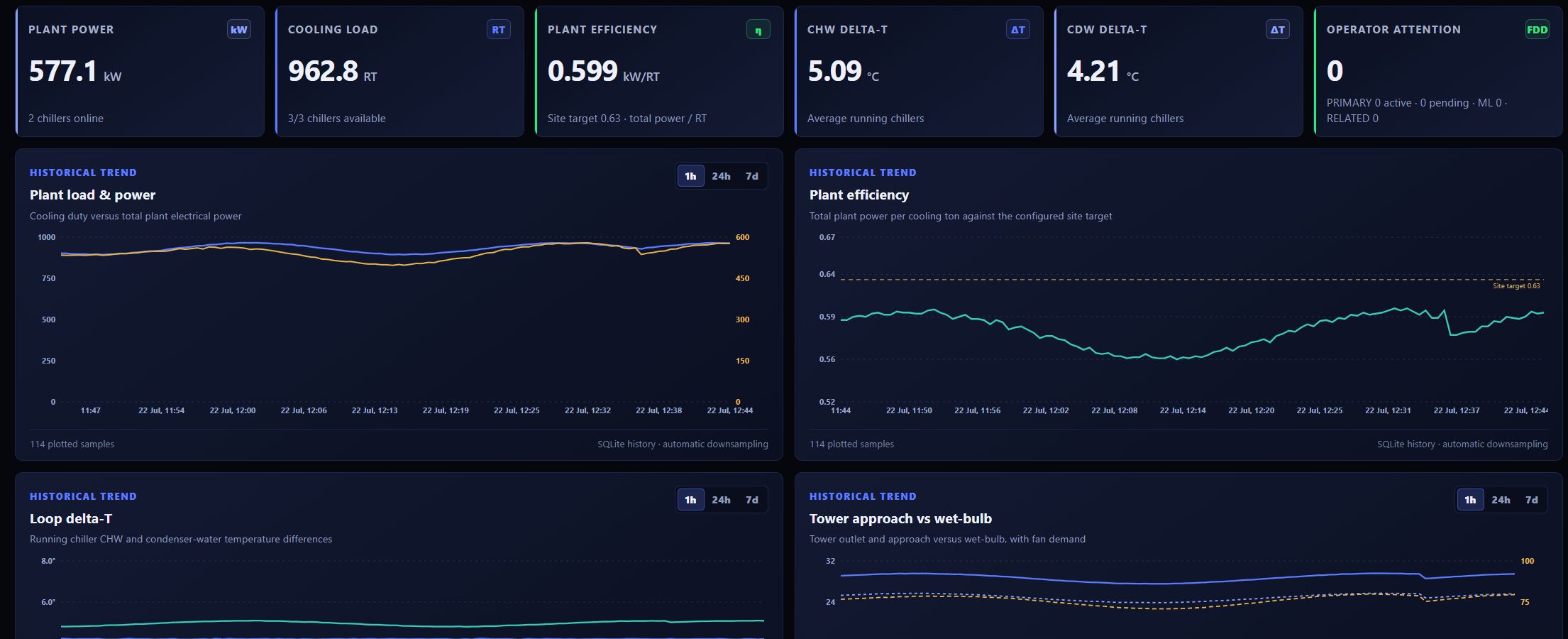Select 24h range for Loop delta-T chart

click(721, 500)
